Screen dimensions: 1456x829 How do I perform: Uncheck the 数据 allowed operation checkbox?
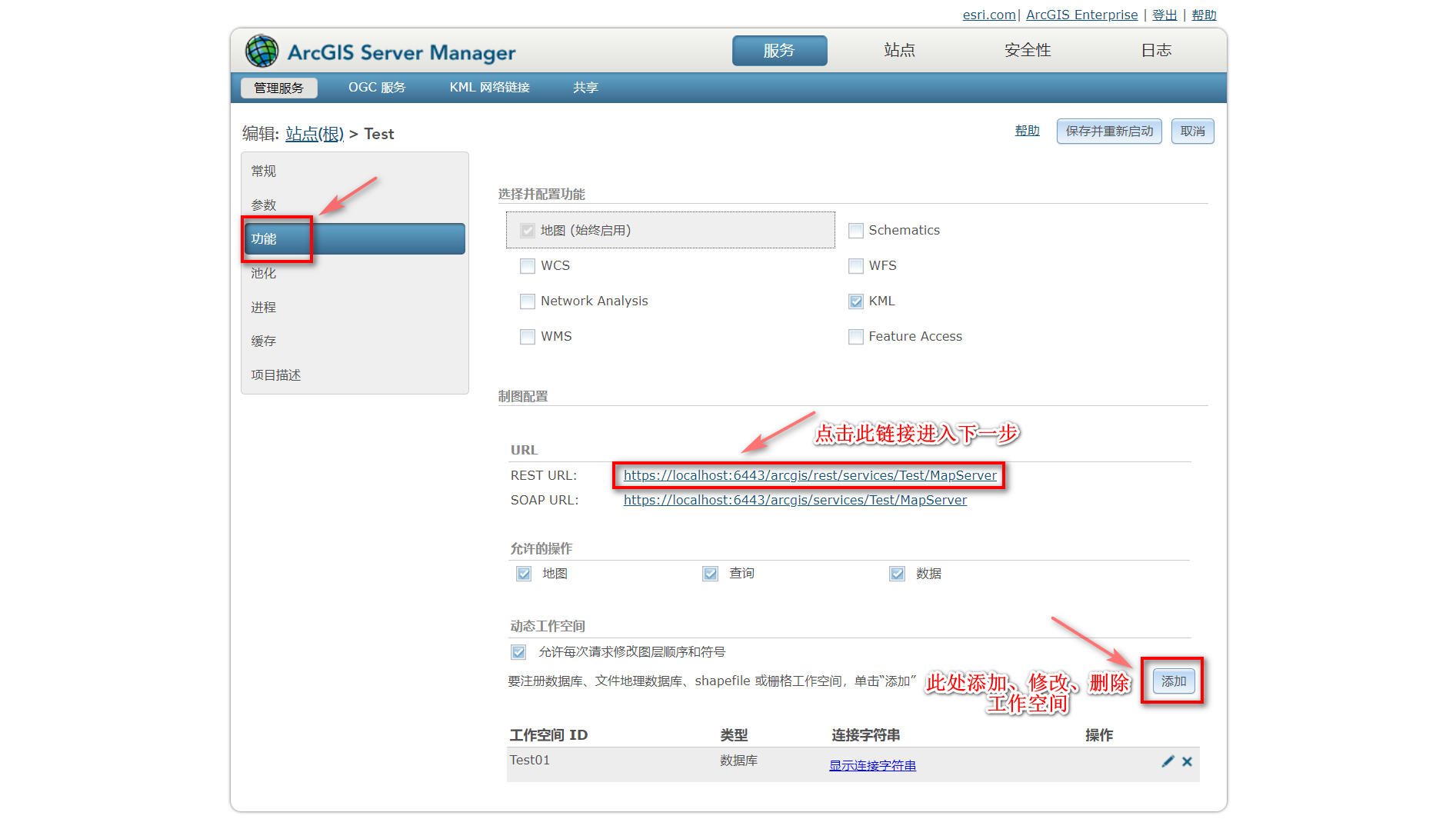[x=898, y=574]
